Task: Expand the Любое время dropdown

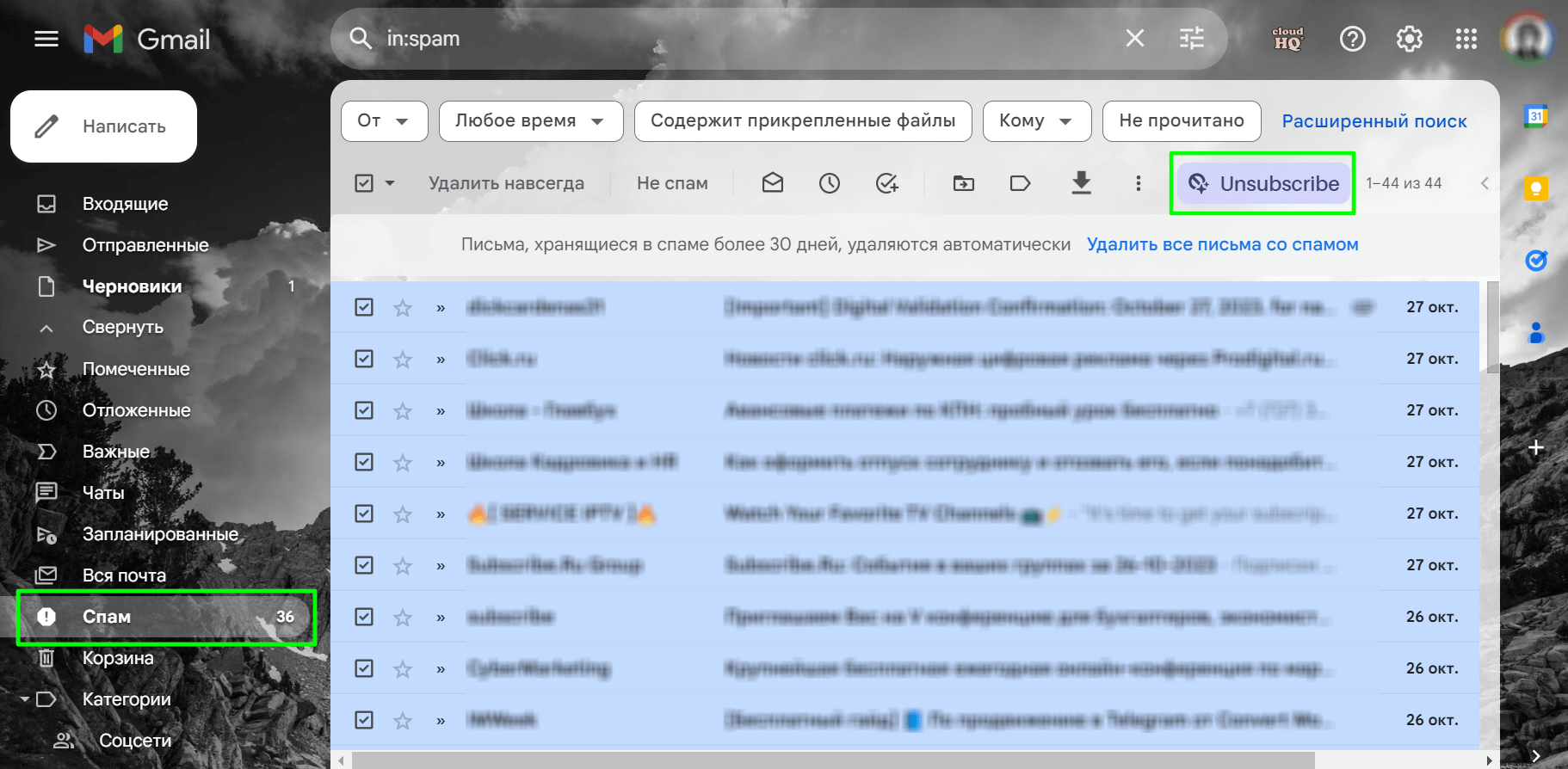Action: (531, 120)
